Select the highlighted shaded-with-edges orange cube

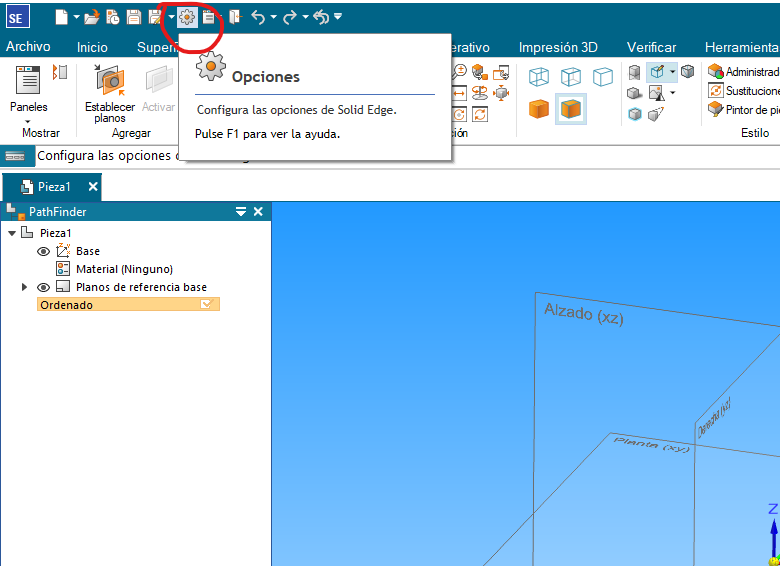coord(570,109)
